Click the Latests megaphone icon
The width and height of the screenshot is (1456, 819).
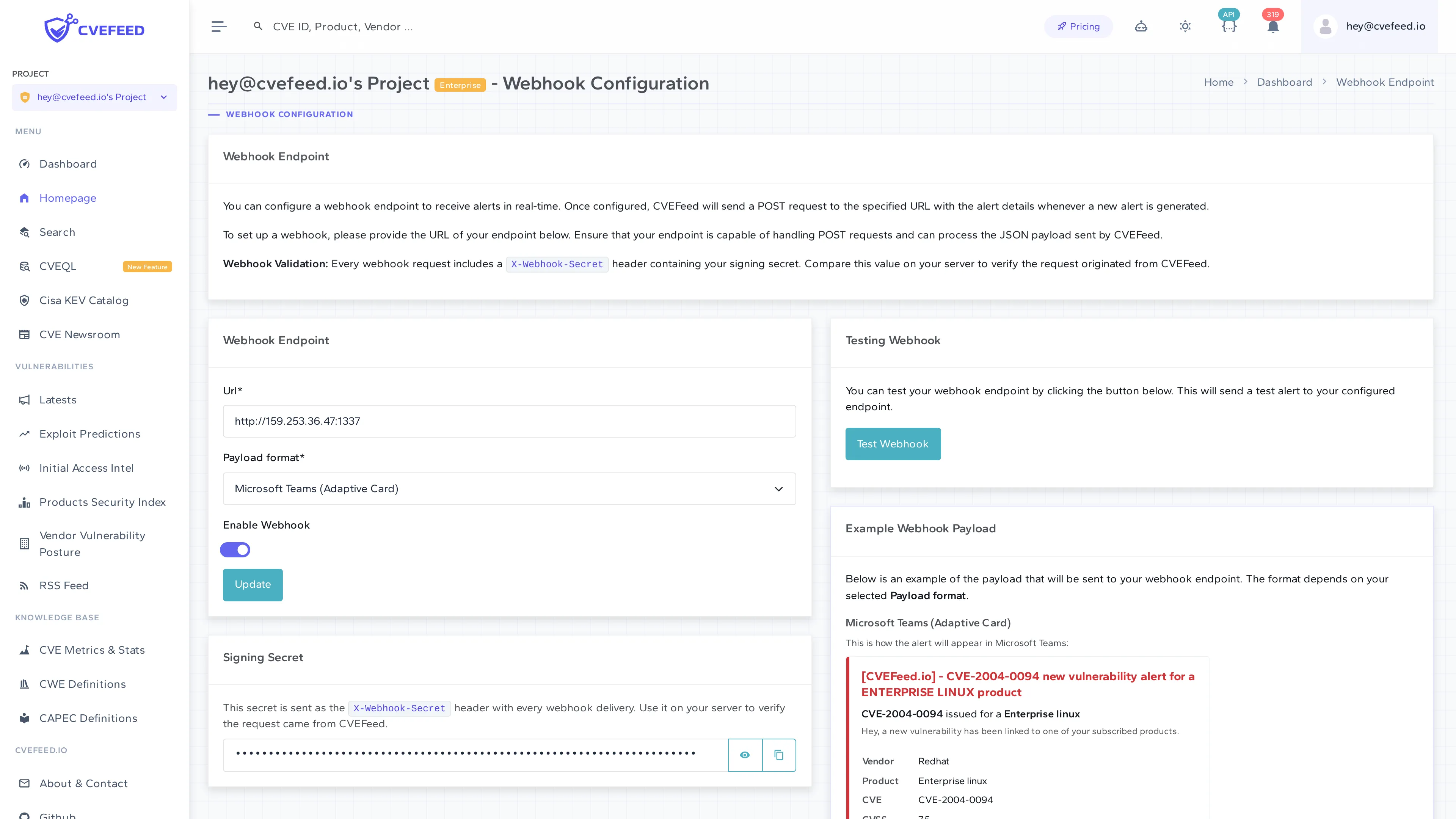[24, 400]
